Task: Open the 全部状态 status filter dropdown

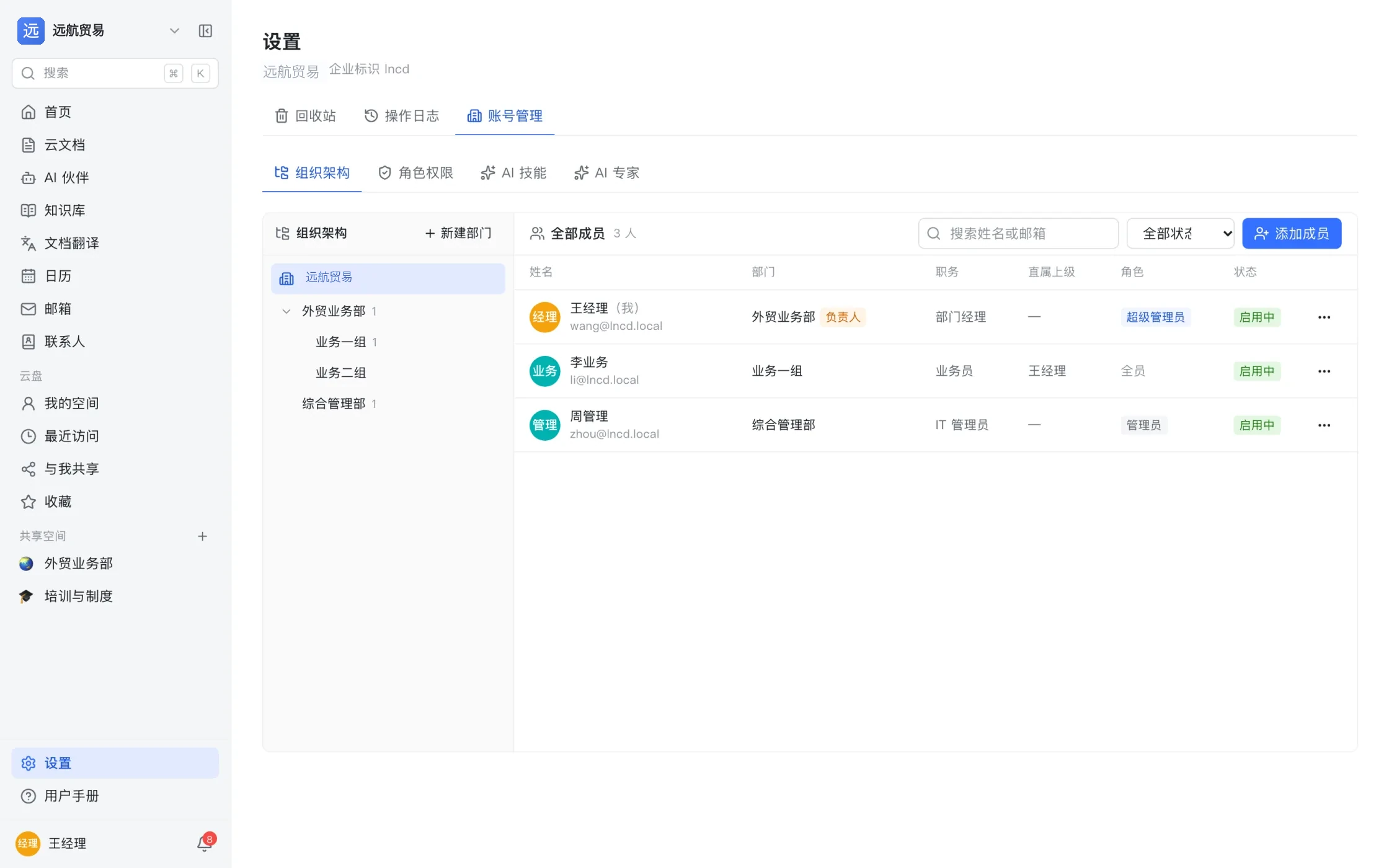Action: [1181, 234]
